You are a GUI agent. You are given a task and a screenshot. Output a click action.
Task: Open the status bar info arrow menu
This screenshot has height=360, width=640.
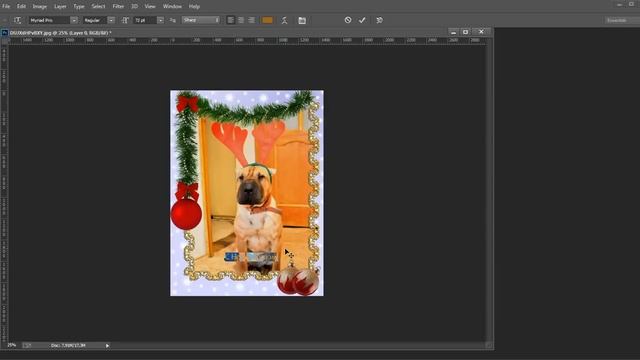[107, 346]
